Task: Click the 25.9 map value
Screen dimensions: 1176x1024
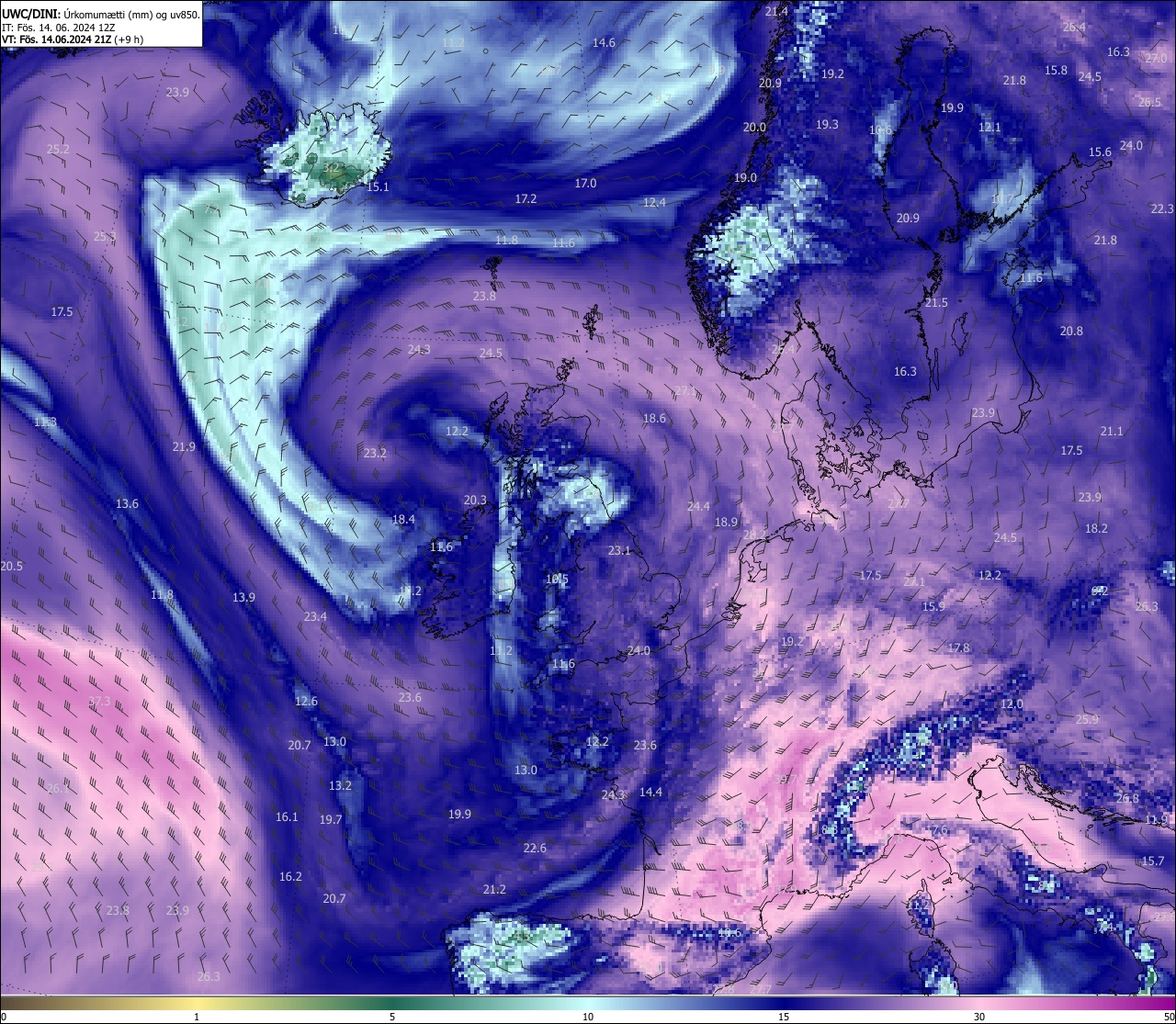Action: pos(1087,719)
